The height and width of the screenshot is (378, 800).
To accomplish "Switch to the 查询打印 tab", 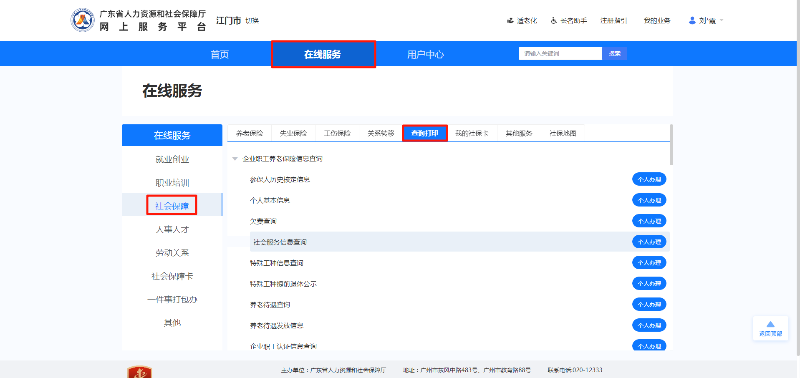I will 425,133.
